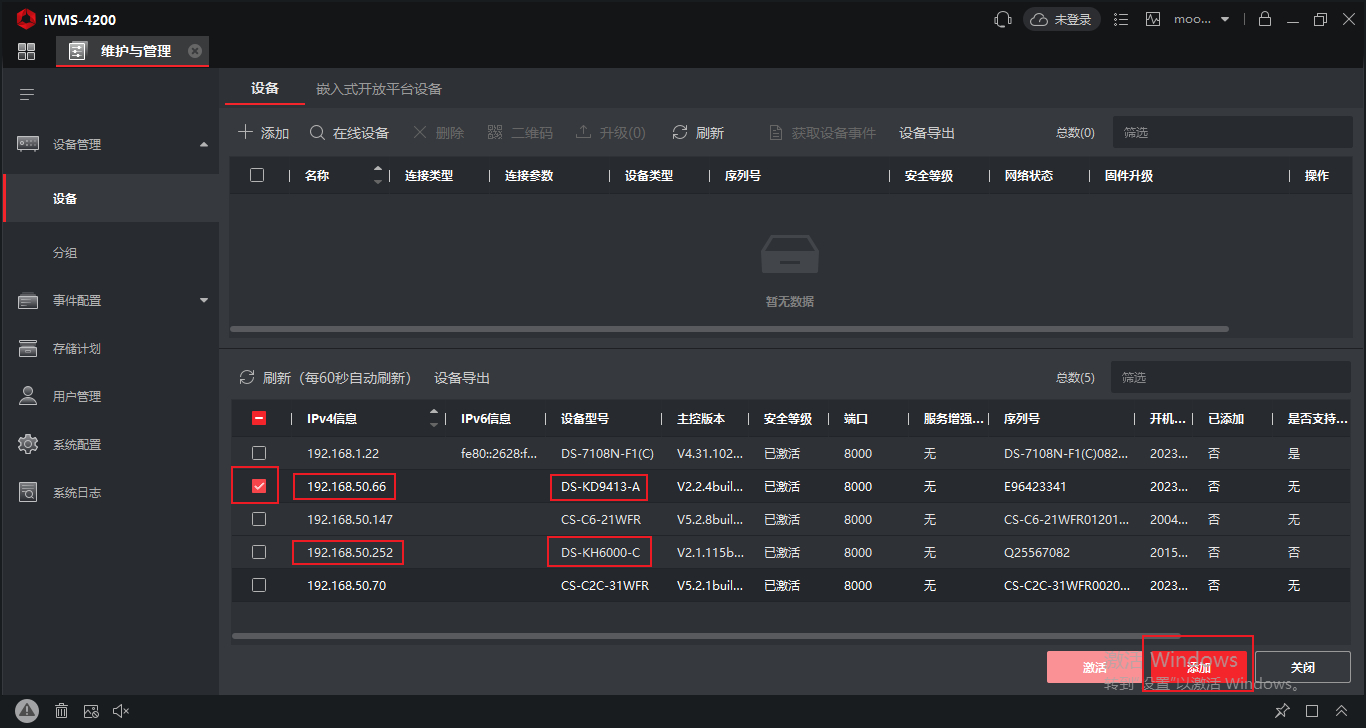Sort upper table by 名称 arrows

[x=378, y=175]
